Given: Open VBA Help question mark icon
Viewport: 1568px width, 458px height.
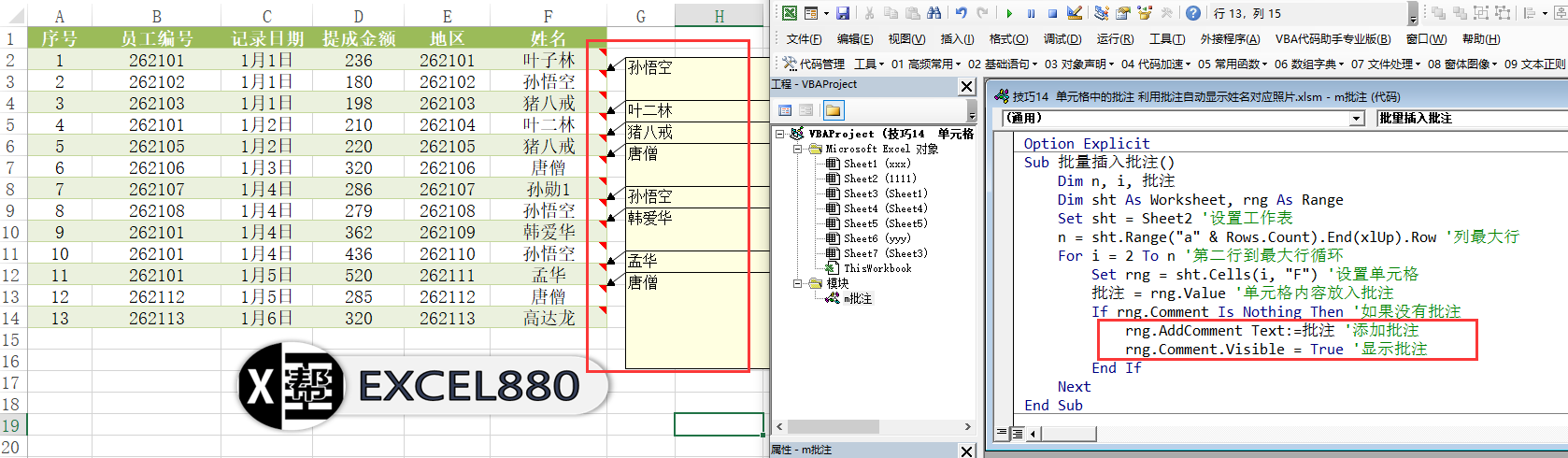Looking at the screenshot, I should click(x=1193, y=13).
